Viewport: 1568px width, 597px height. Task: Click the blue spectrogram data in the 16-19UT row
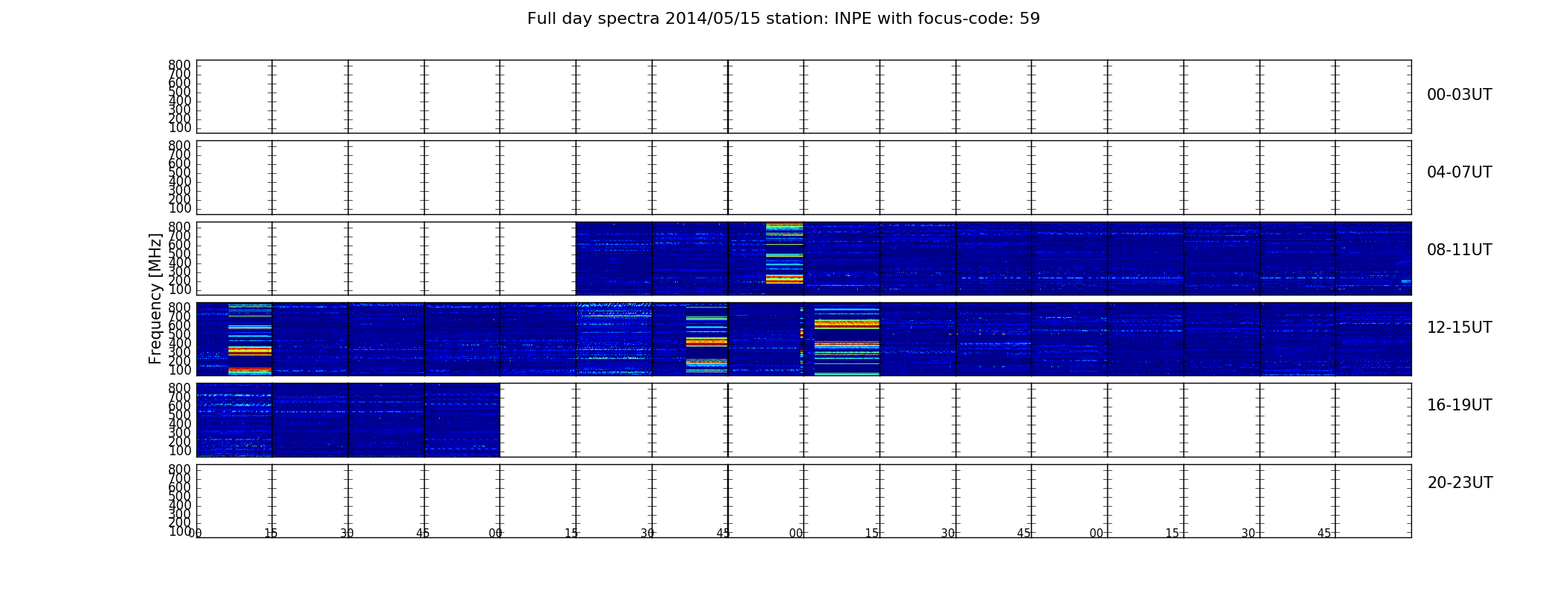tap(348, 419)
